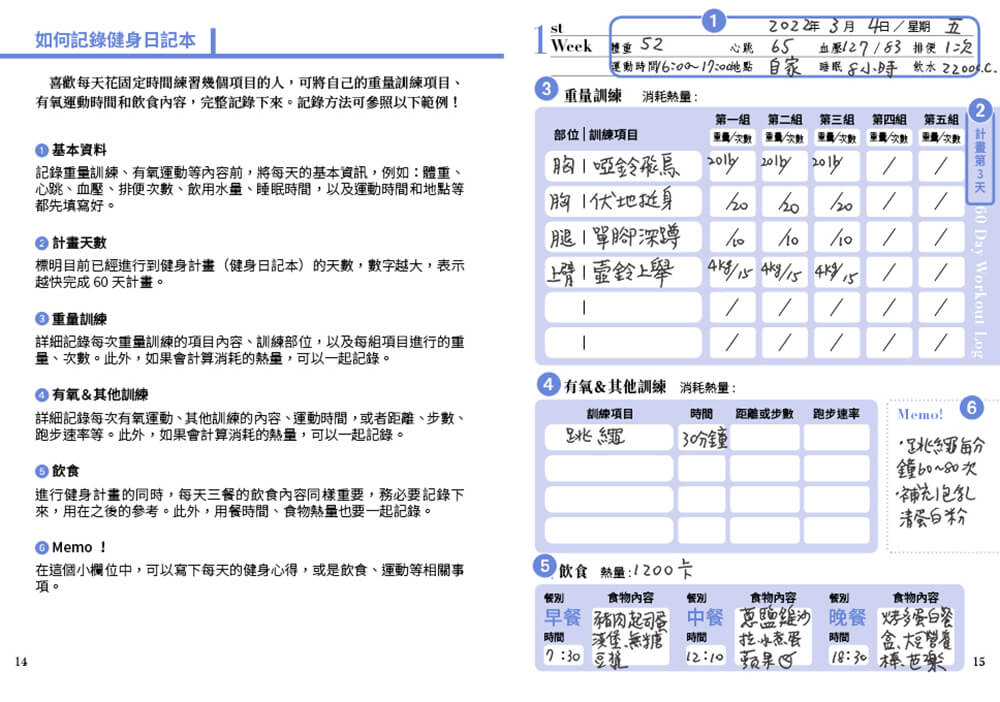Select the left-page heading 基本資料
Screen dimensions: 1000x702
(x=79, y=150)
